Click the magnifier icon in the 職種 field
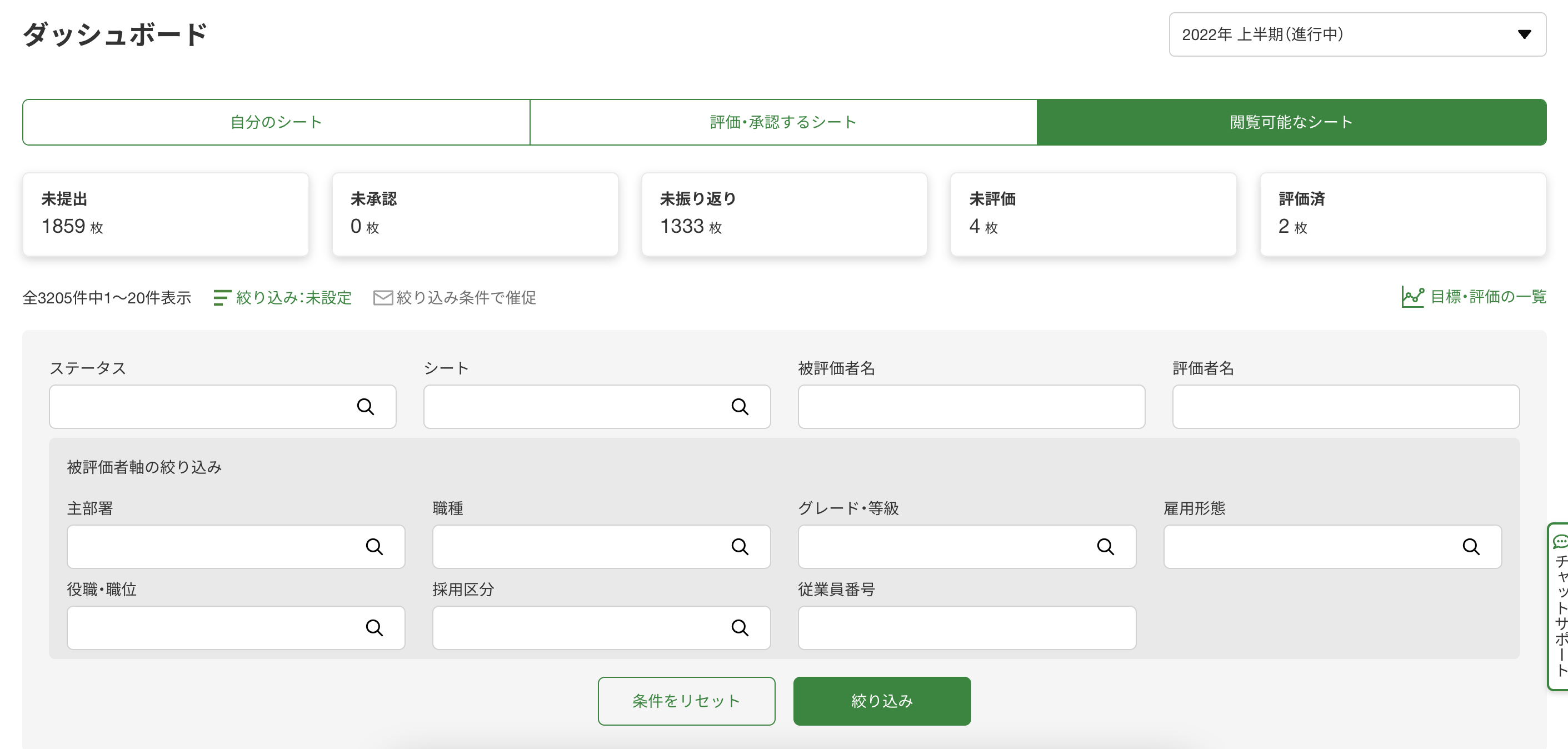 click(740, 547)
